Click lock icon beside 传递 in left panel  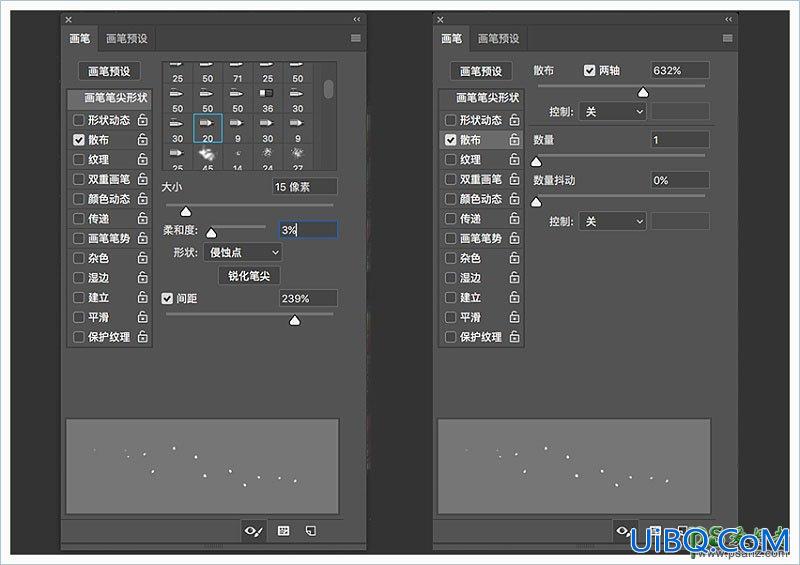143,218
